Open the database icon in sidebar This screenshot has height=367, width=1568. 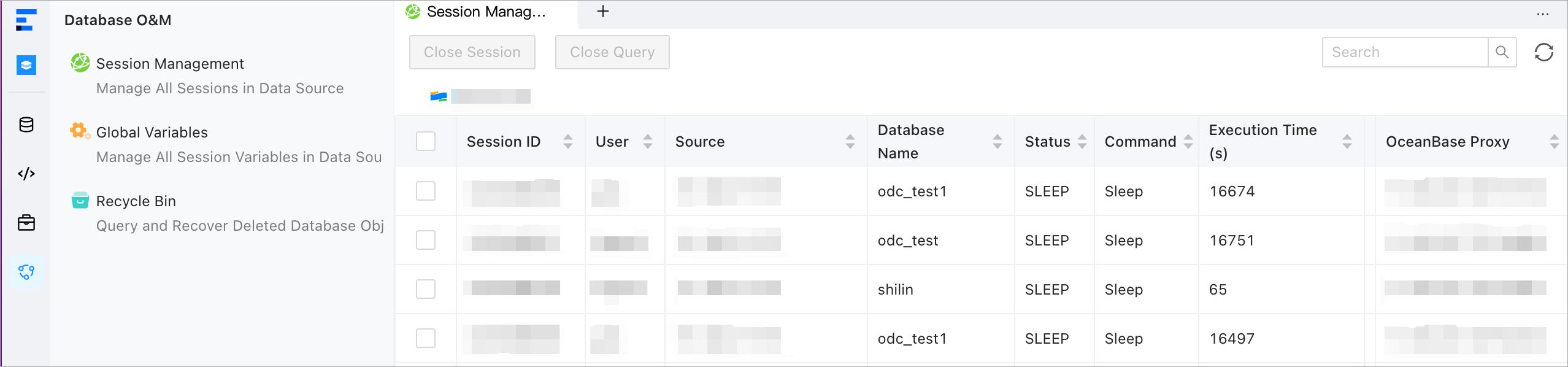click(x=26, y=125)
